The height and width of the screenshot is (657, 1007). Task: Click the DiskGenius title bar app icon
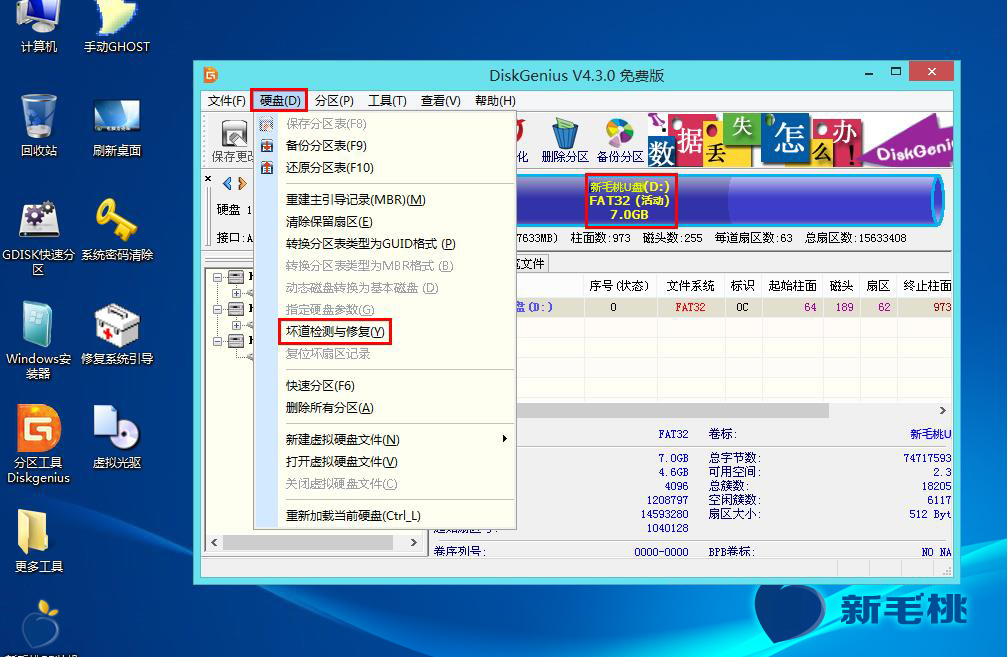pyautogui.click(x=211, y=75)
